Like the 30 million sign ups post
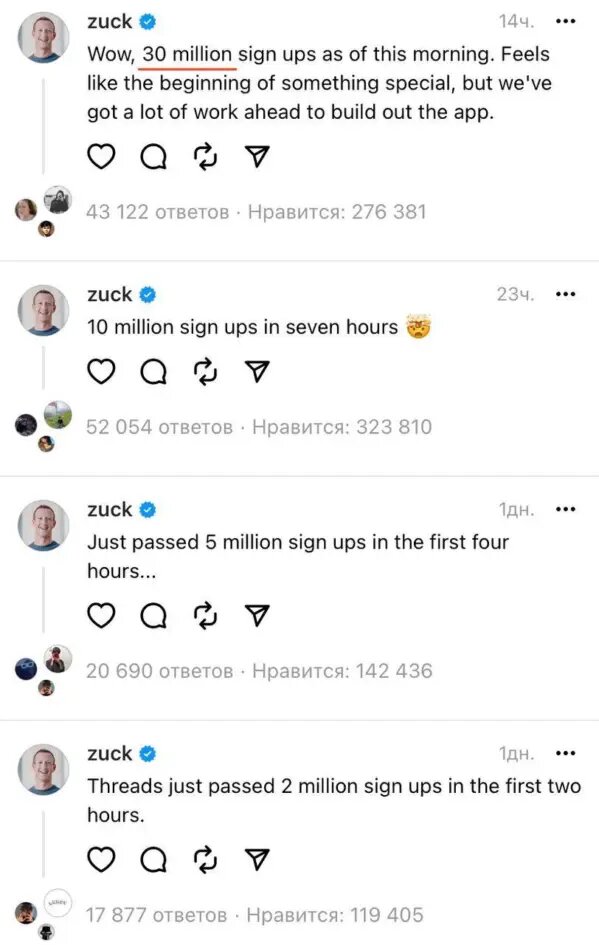599x945 pixels. point(101,157)
